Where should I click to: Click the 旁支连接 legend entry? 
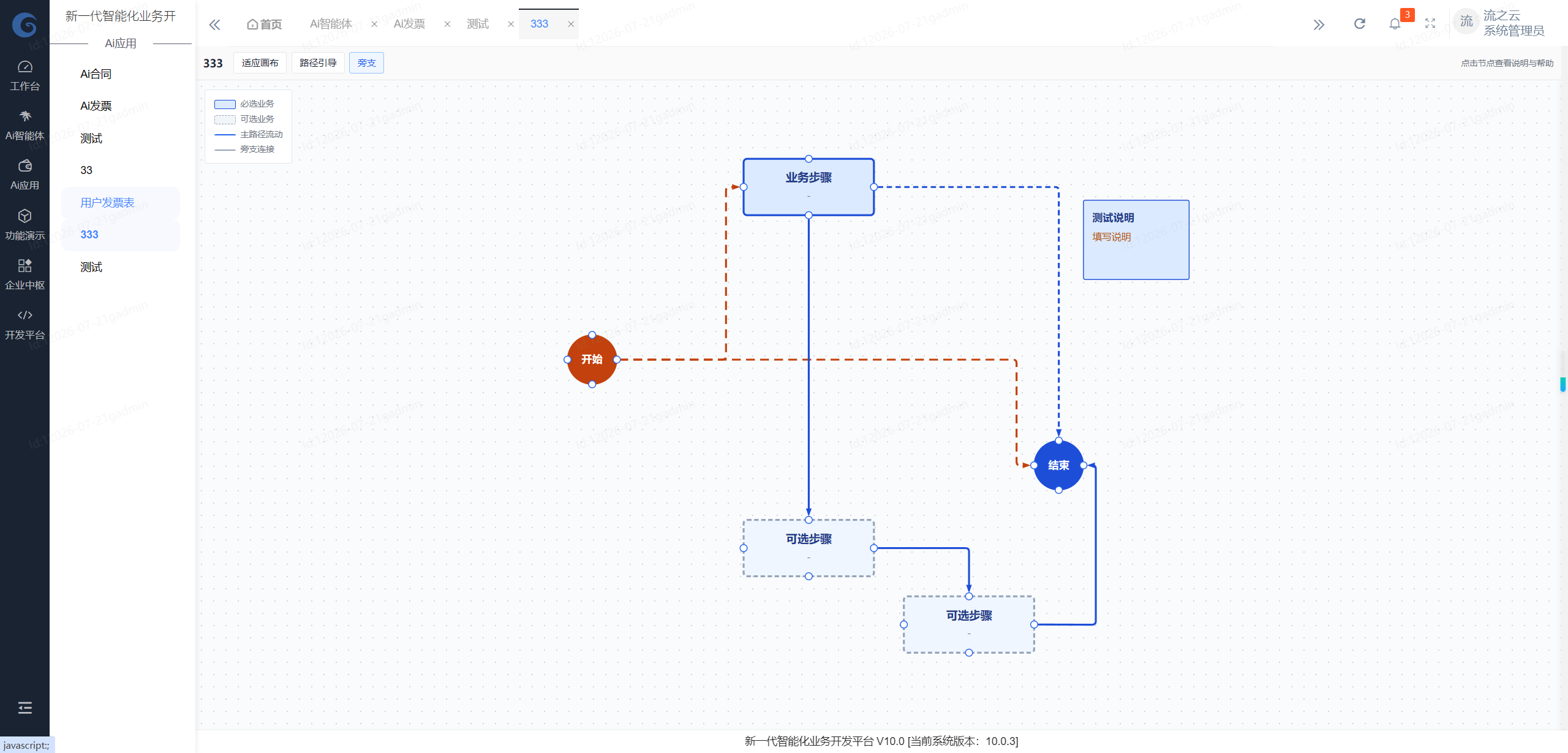pos(244,149)
